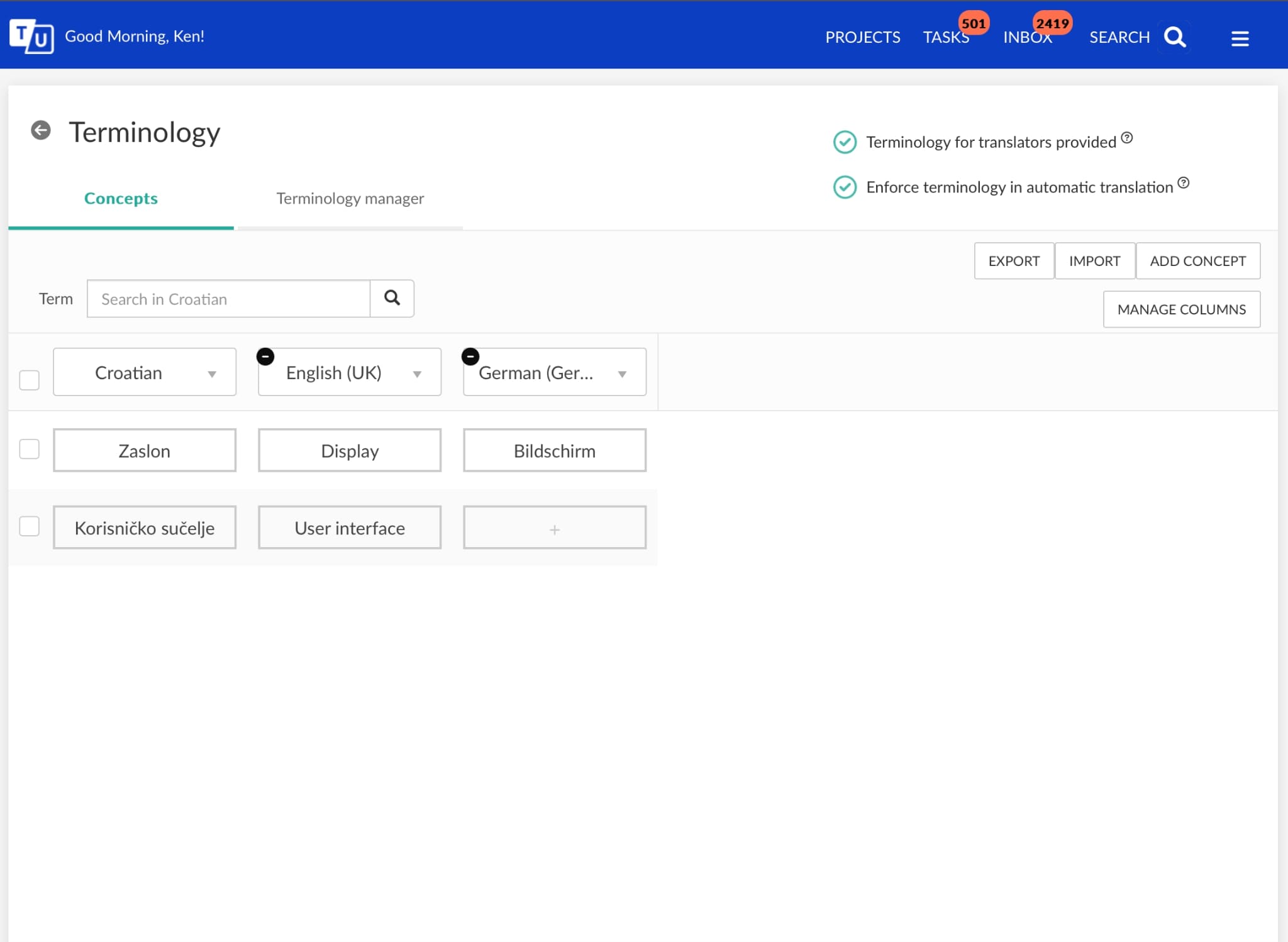The width and height of the screenshot is (1288, 942).
Task: Remove the English (UK) column via minus icon
Action: click(265, 357)
